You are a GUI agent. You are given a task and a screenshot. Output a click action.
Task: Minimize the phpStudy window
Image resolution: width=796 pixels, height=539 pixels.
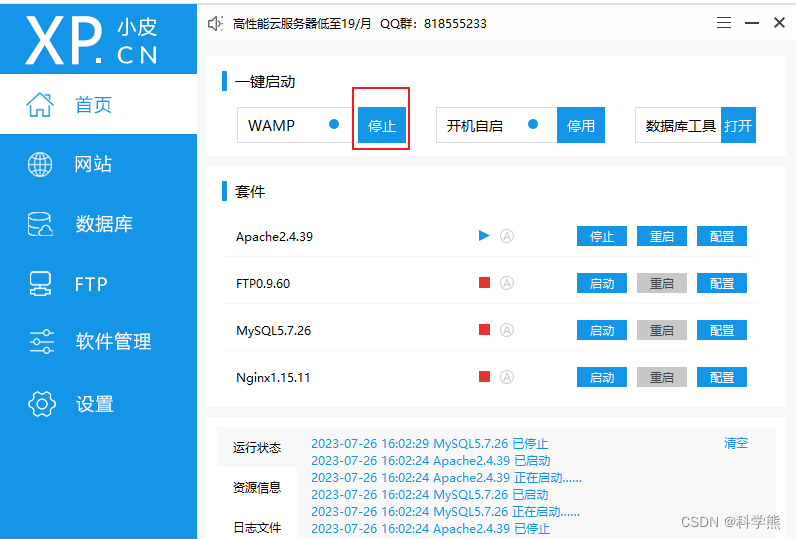pos(752,23)
